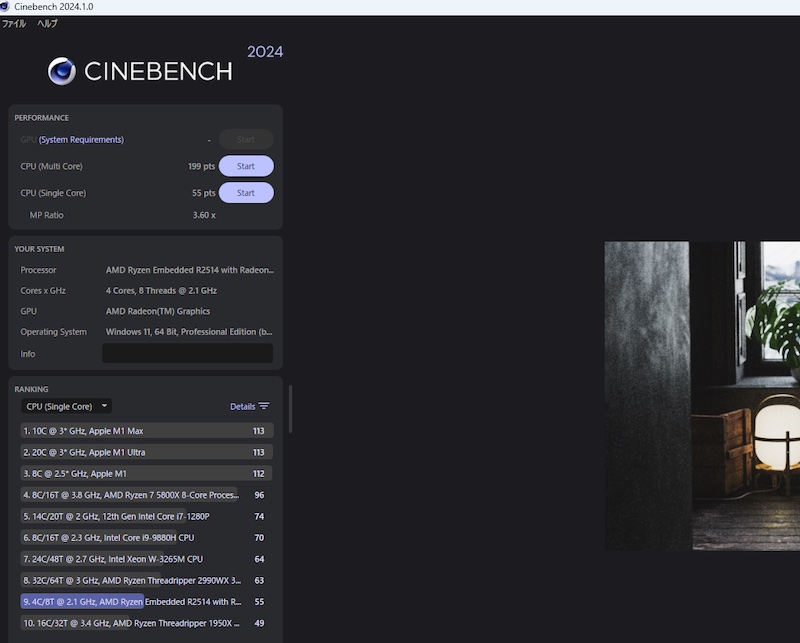This screenshot has height=643, width=800.
Task: Click the AMD Radeon(TM) Graphics GPU text
Action: (x=158, y=311)
